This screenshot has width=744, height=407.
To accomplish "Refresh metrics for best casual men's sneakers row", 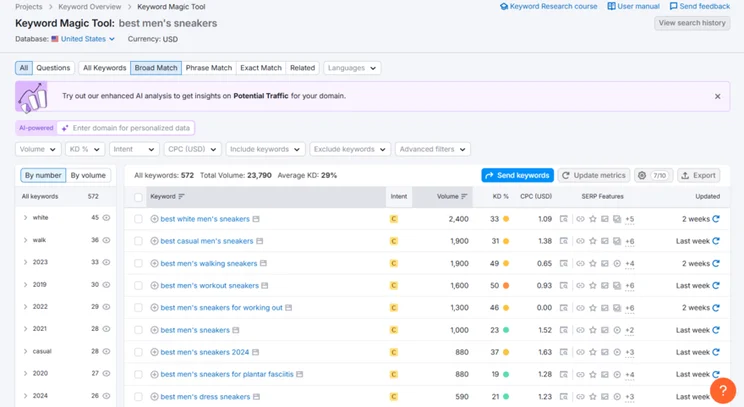I will pyautogui.click(x=716, y=241).
